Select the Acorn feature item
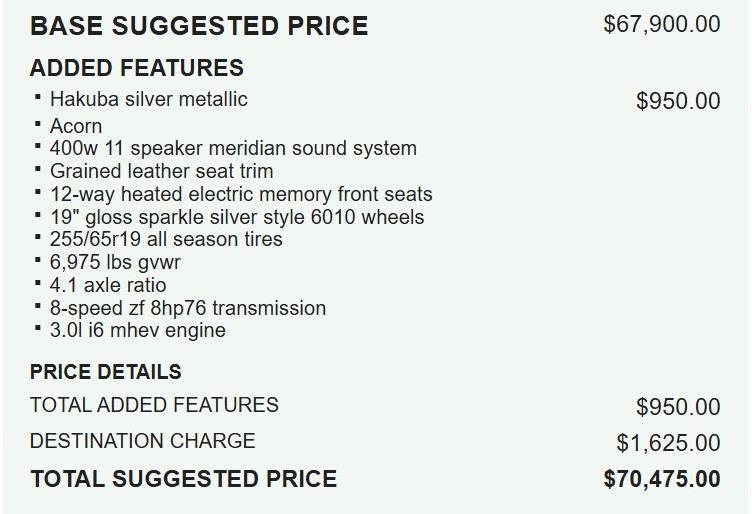The image size is (752, 514). (x=76, y=126)
